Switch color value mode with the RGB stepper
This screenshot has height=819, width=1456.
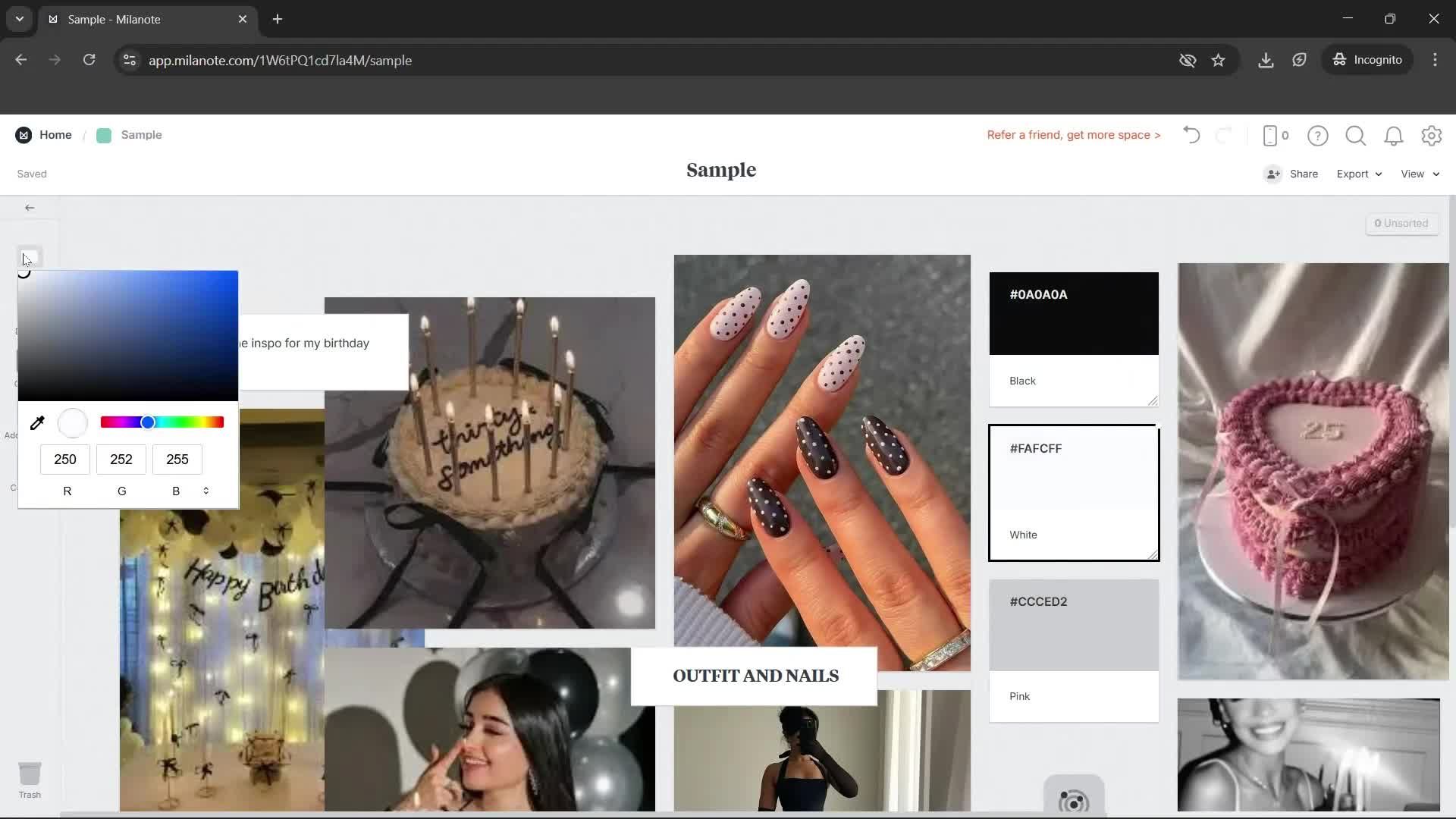[x=206, y=491]
